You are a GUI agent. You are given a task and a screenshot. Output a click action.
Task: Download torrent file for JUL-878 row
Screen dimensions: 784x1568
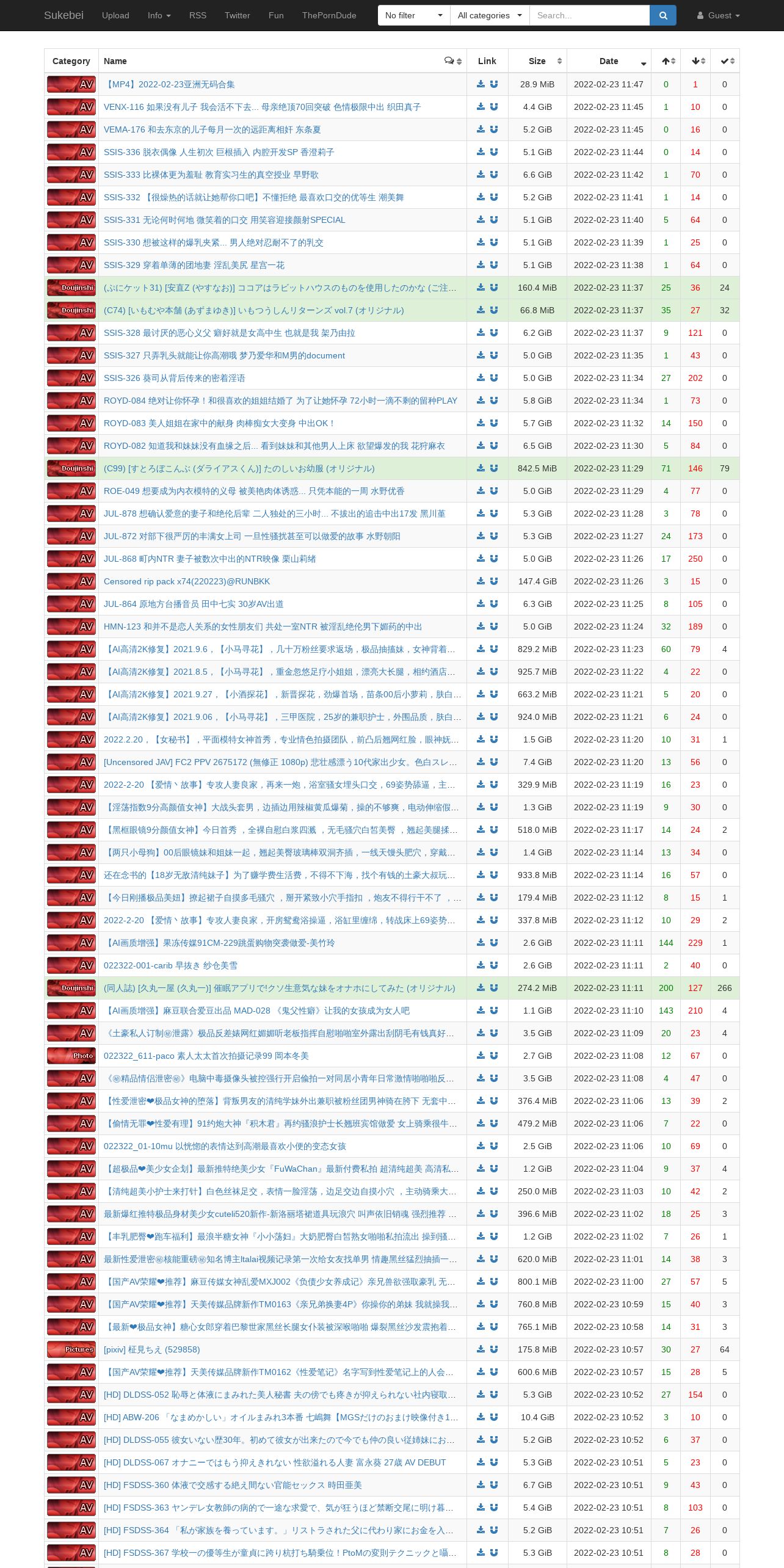pos(481,514)
